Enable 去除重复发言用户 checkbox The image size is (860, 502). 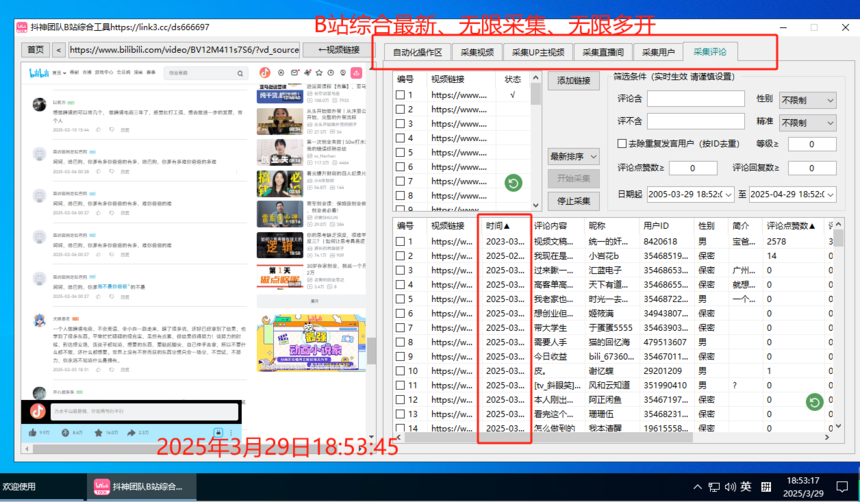point(622,144)
